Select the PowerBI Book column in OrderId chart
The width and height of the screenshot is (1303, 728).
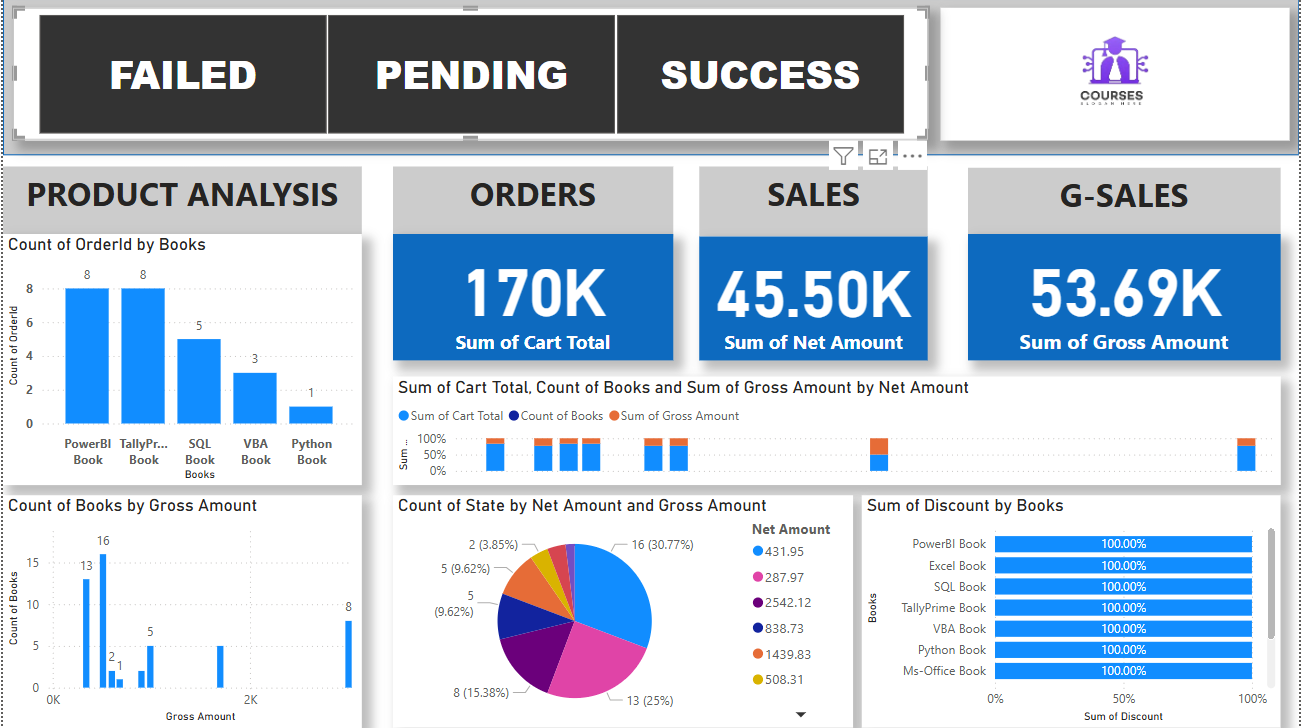[x=87, y=355]
